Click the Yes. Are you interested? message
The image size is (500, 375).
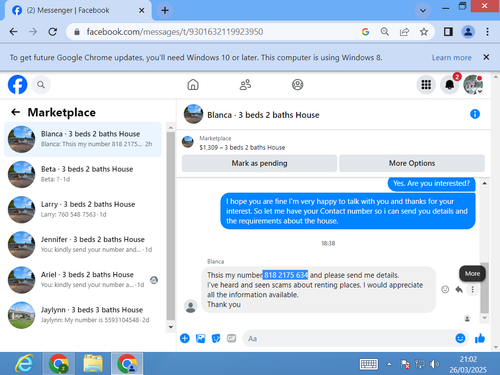tap(431, 183)
